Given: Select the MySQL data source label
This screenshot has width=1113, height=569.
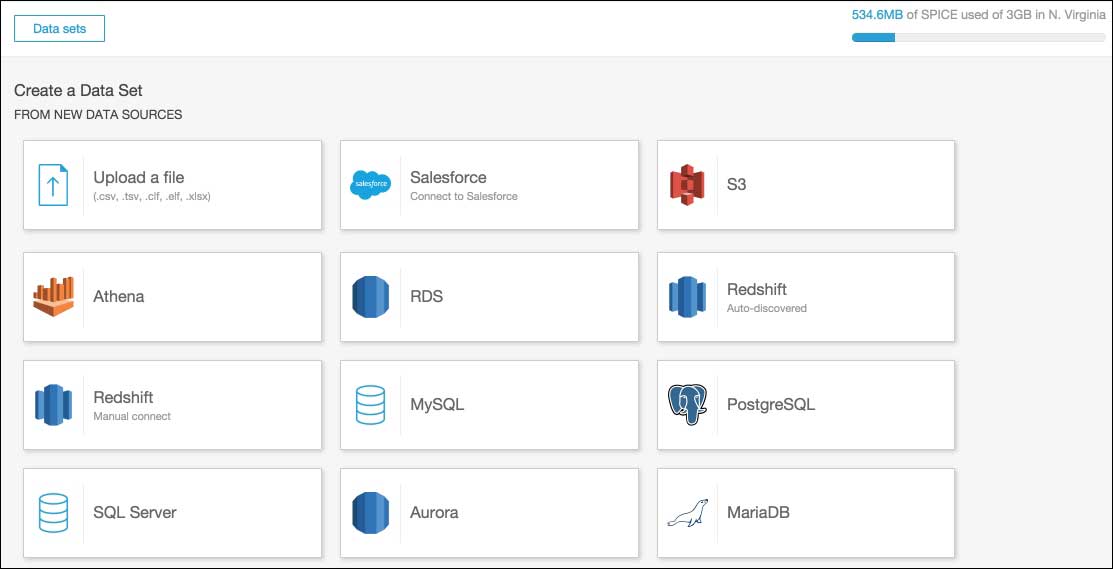Looking at the screenshot, I should pyautogui.click(x=437, y=405).
